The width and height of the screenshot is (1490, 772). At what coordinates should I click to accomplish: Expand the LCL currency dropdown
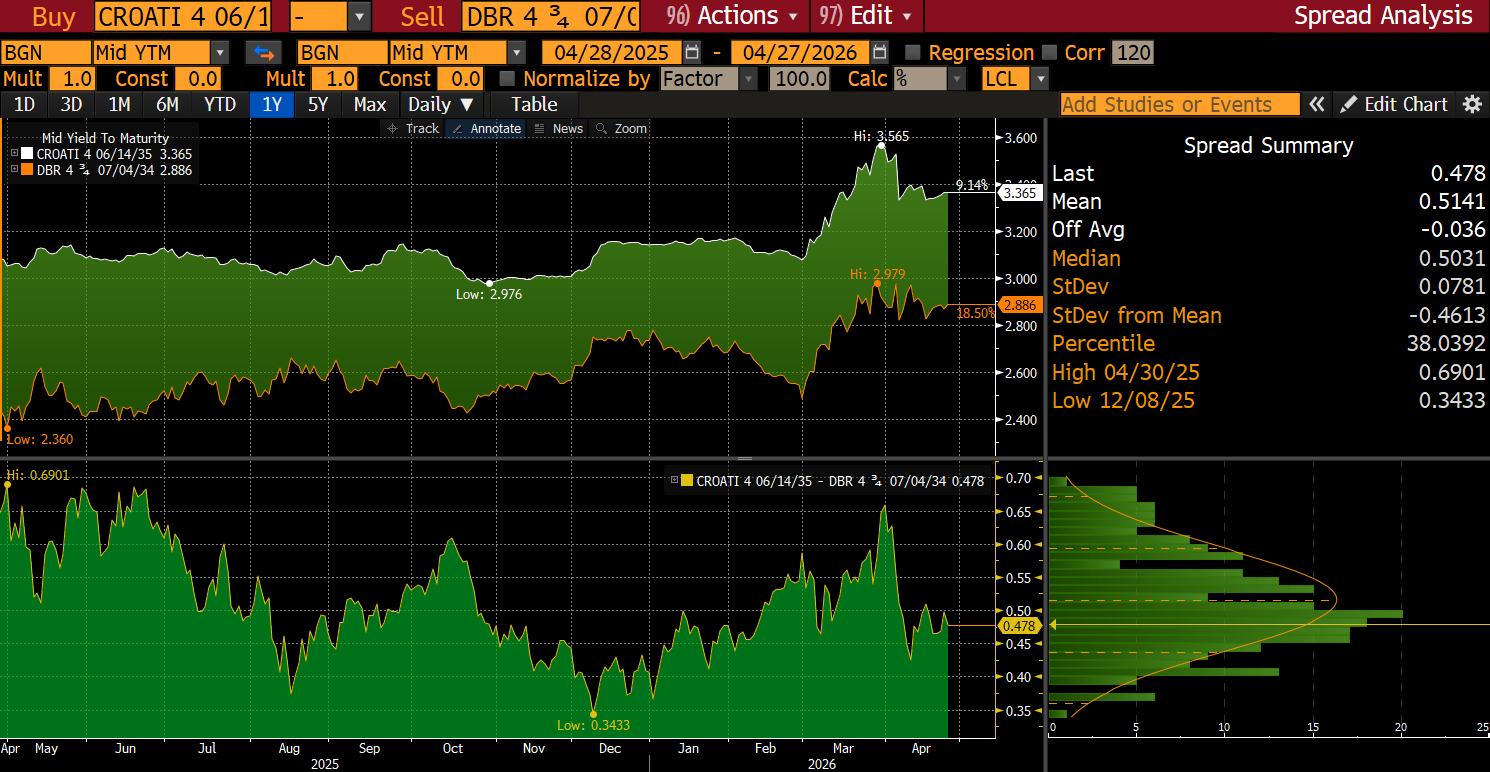[x=1040, y=79]
